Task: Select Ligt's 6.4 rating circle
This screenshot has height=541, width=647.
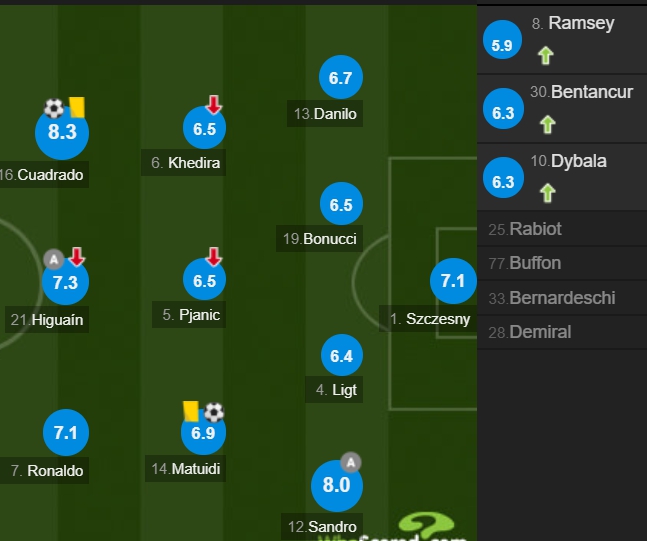Action: coord(342,355)
